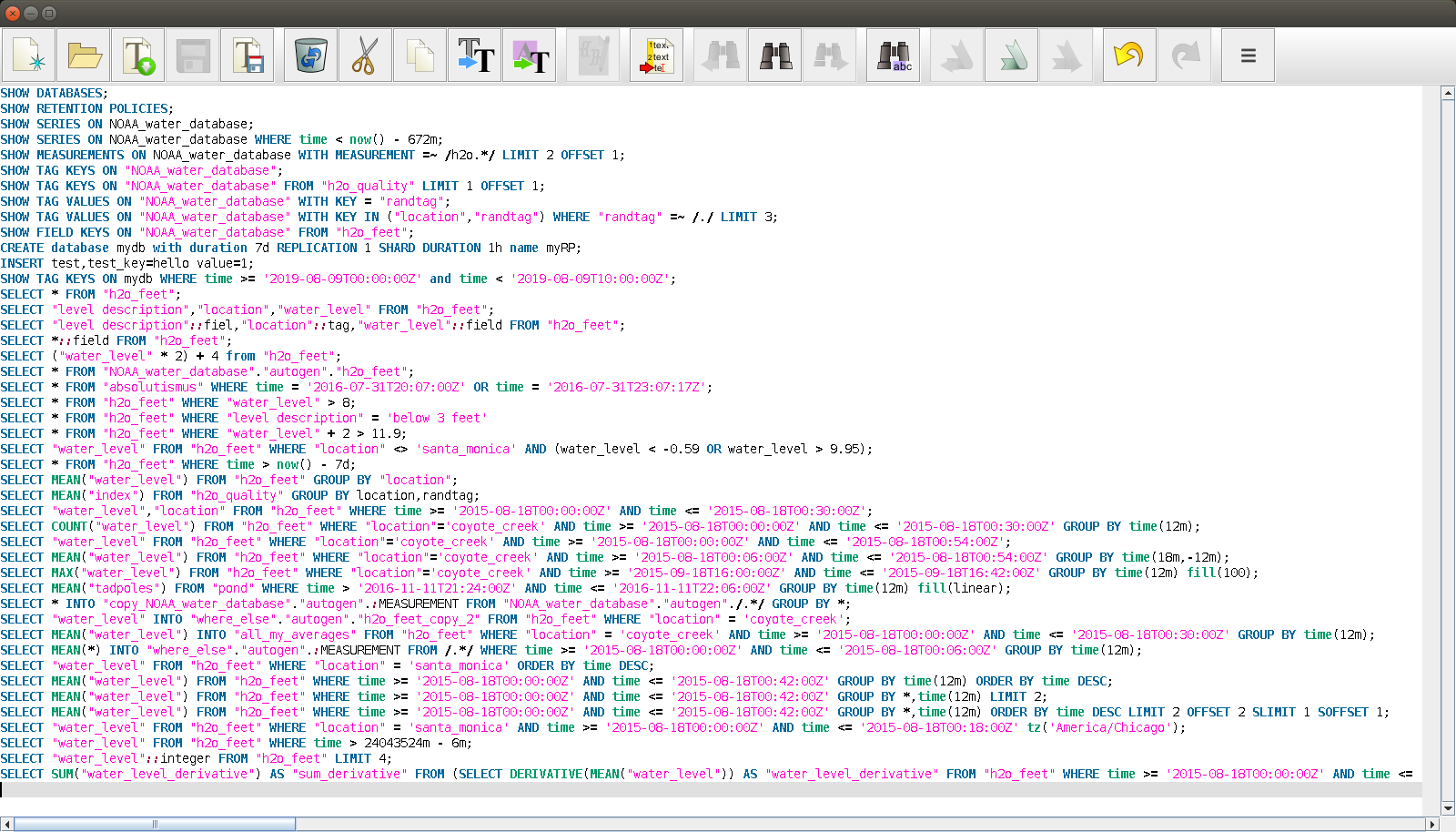Cut selection with the scissors icon
The width and height of the screenshot is (1456, 832).
pyautogui.click(x=365, y=56)
